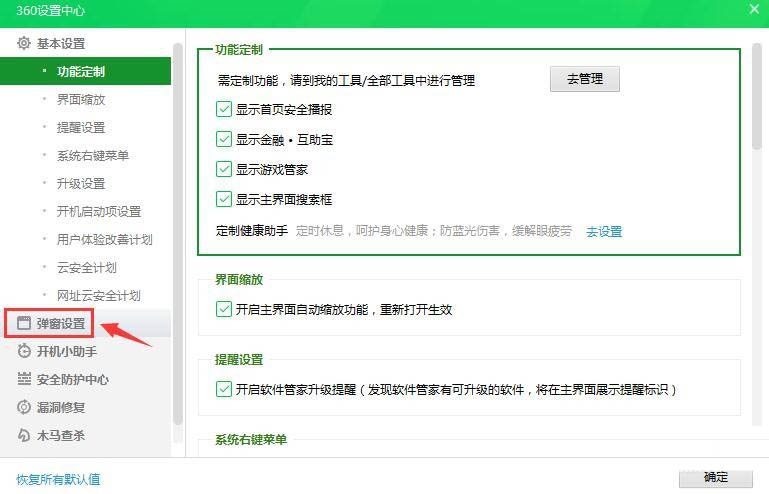Select 系统右键菜单 sidebar entry
Viewport: 769px width, 494px height.
click(x=93, y=156)
